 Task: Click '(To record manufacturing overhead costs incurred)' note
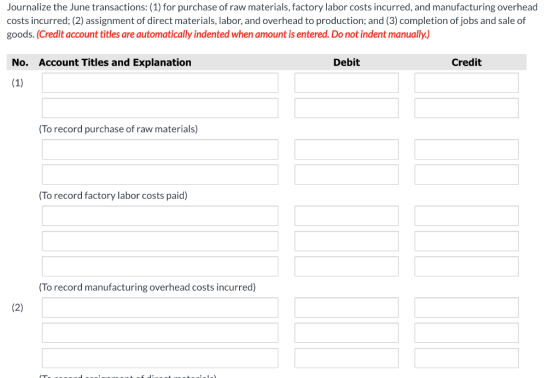tap(147, 287)
